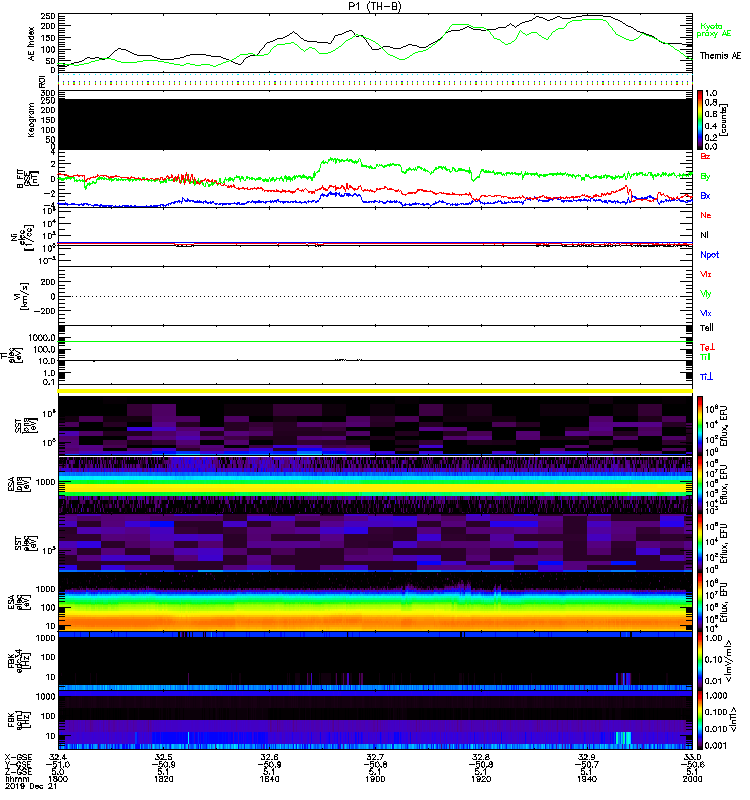This screenshot has width=750, height=800.
Task: Click the 1920 time tick label
Action: tap(481, 779)
